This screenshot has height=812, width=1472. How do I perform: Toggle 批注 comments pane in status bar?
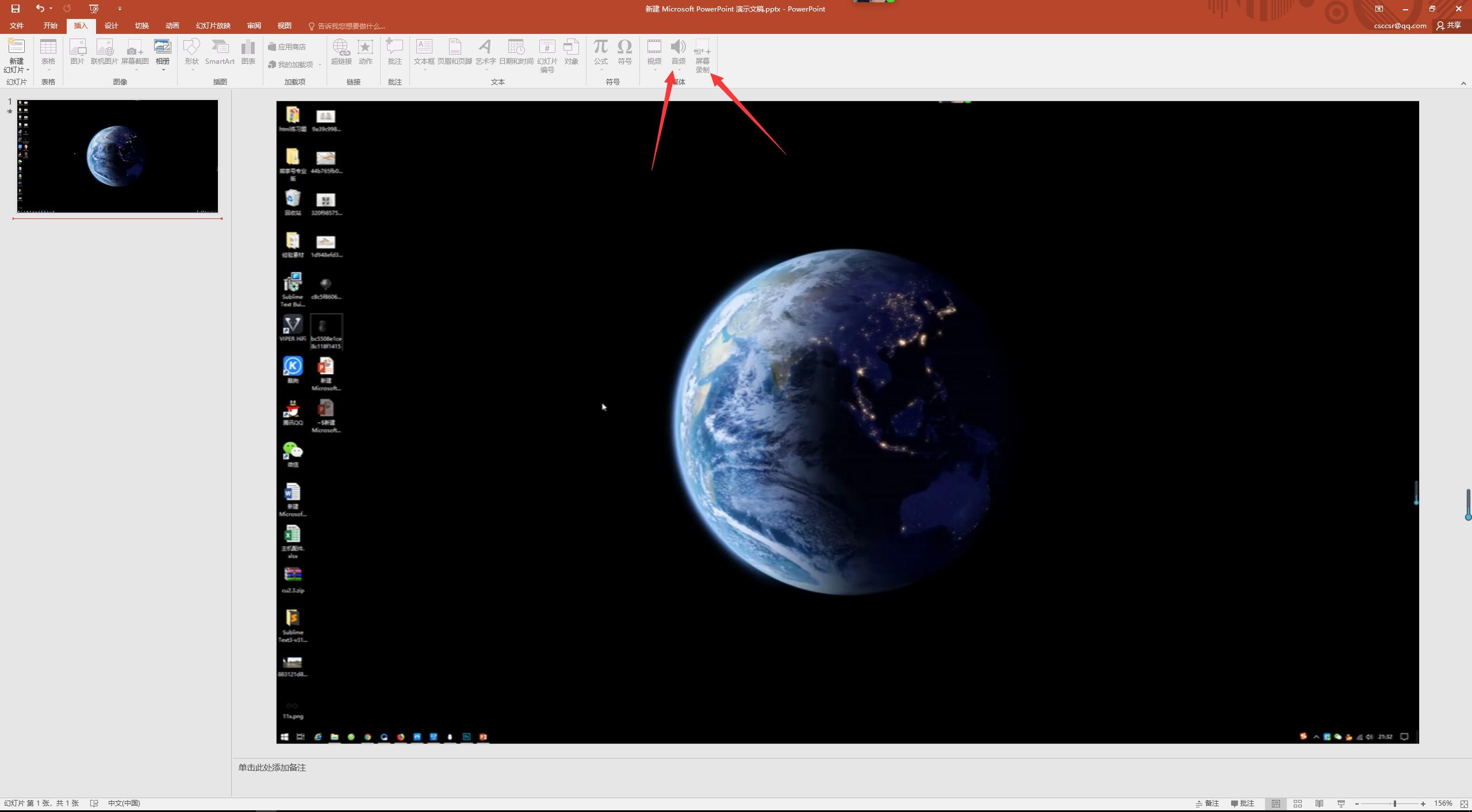(x=1243, y=803)
